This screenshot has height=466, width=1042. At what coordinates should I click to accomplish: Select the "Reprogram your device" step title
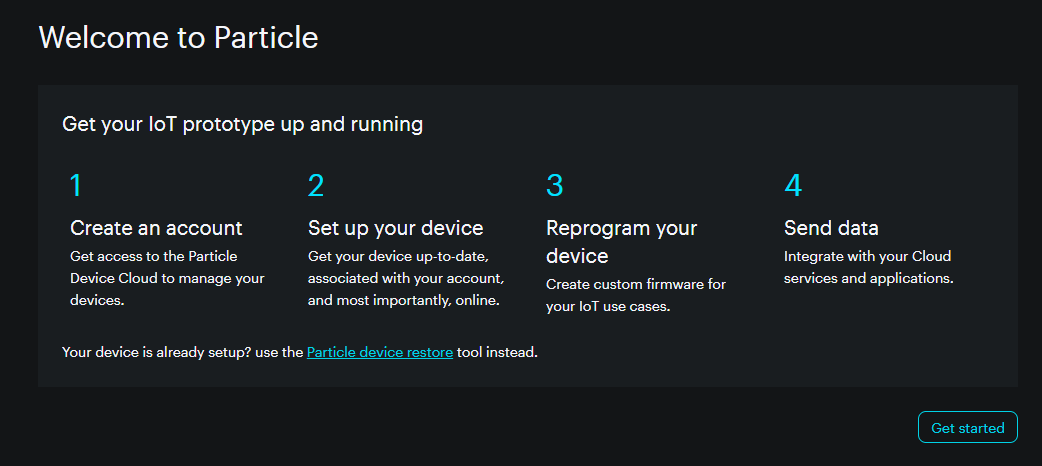point(621,241)
